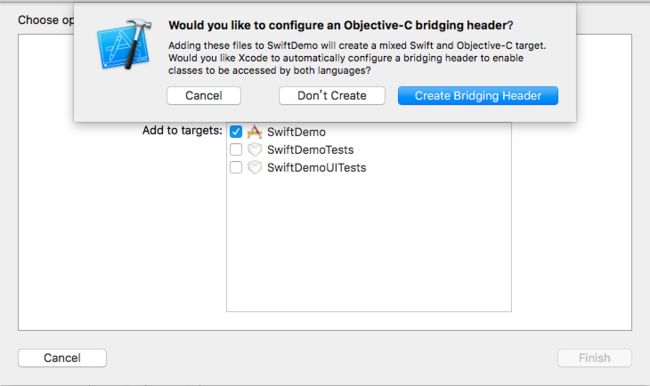The image size is (650, 386).
Task: Cancel the bridging header dialog
Action: (x=204, y=96)
